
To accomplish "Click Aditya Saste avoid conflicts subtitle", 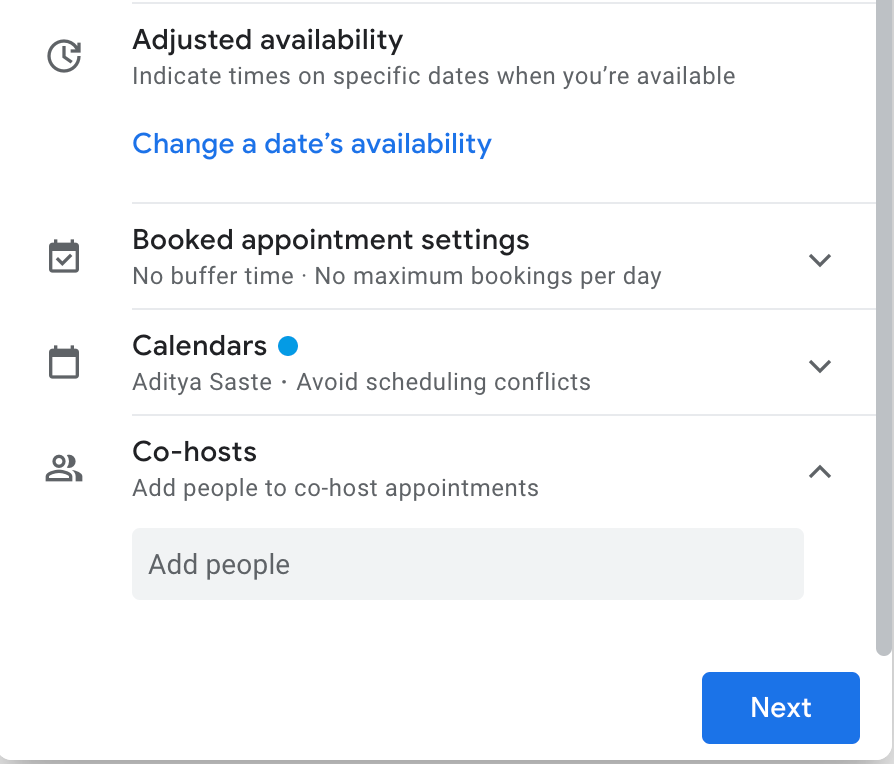I will point(361,382).
